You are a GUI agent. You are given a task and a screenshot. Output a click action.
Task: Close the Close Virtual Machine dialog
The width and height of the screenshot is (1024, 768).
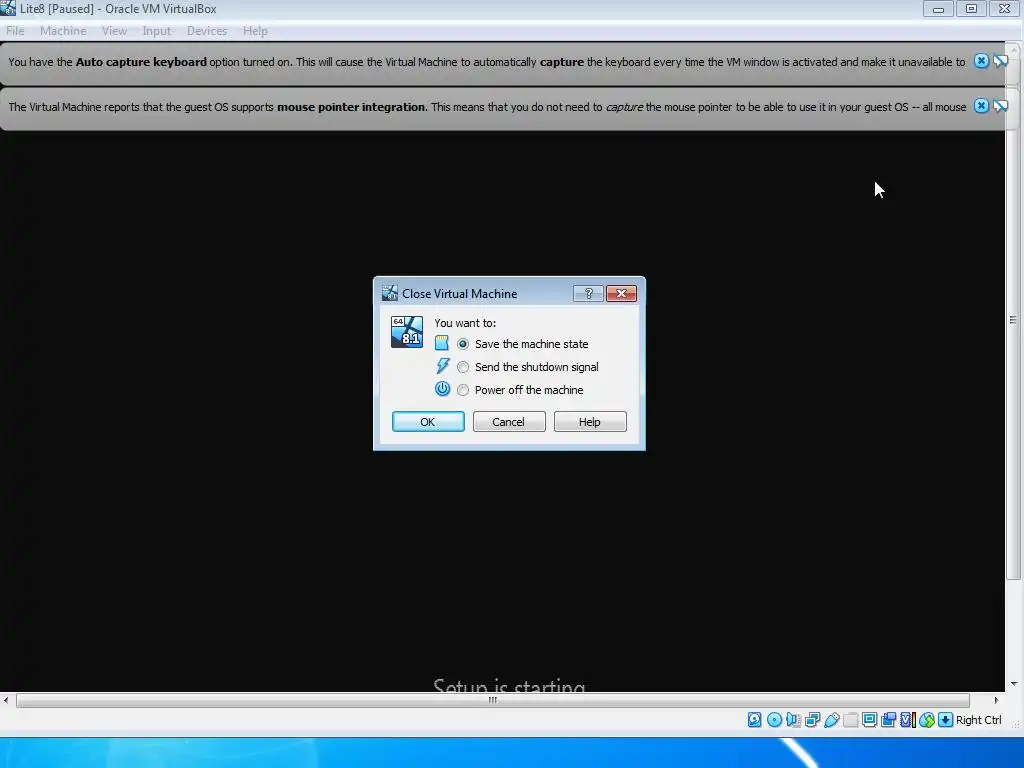[621, 293]
